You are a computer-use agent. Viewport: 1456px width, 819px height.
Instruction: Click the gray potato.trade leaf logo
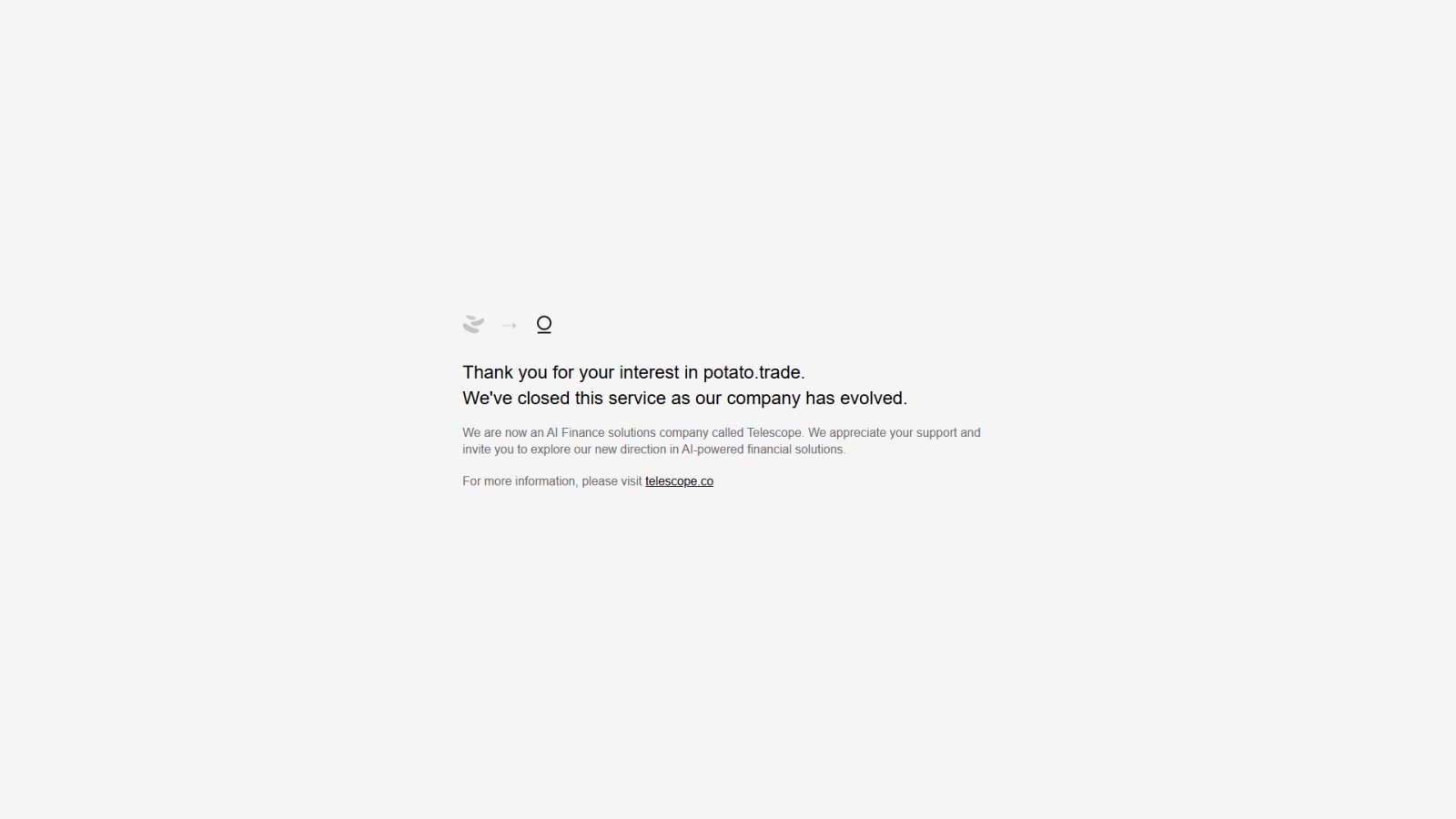(x=473, y=324)
